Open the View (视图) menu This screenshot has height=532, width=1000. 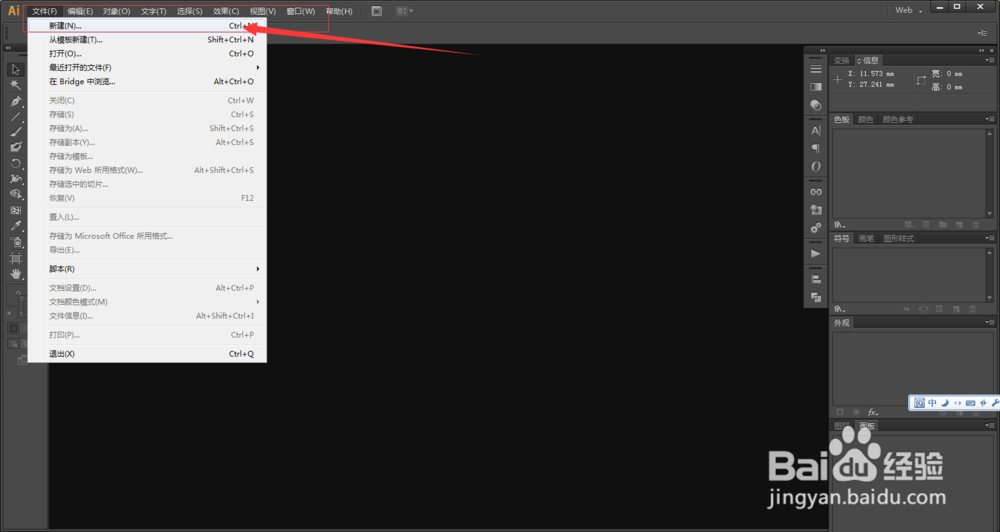[262, 11]
